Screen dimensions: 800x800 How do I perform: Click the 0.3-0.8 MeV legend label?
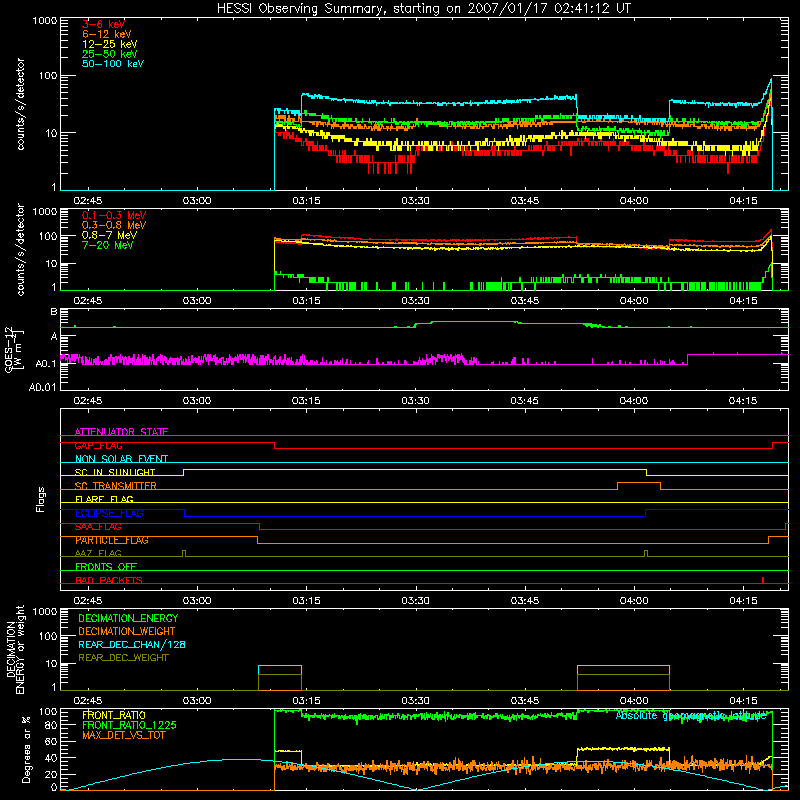coord(114,225)
